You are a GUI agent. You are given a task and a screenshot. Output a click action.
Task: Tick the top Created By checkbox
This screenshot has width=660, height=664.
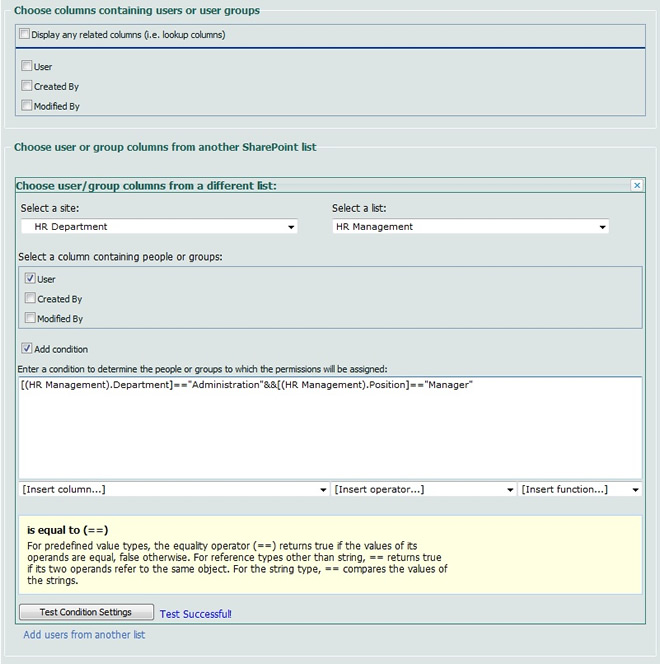[27, 86]
